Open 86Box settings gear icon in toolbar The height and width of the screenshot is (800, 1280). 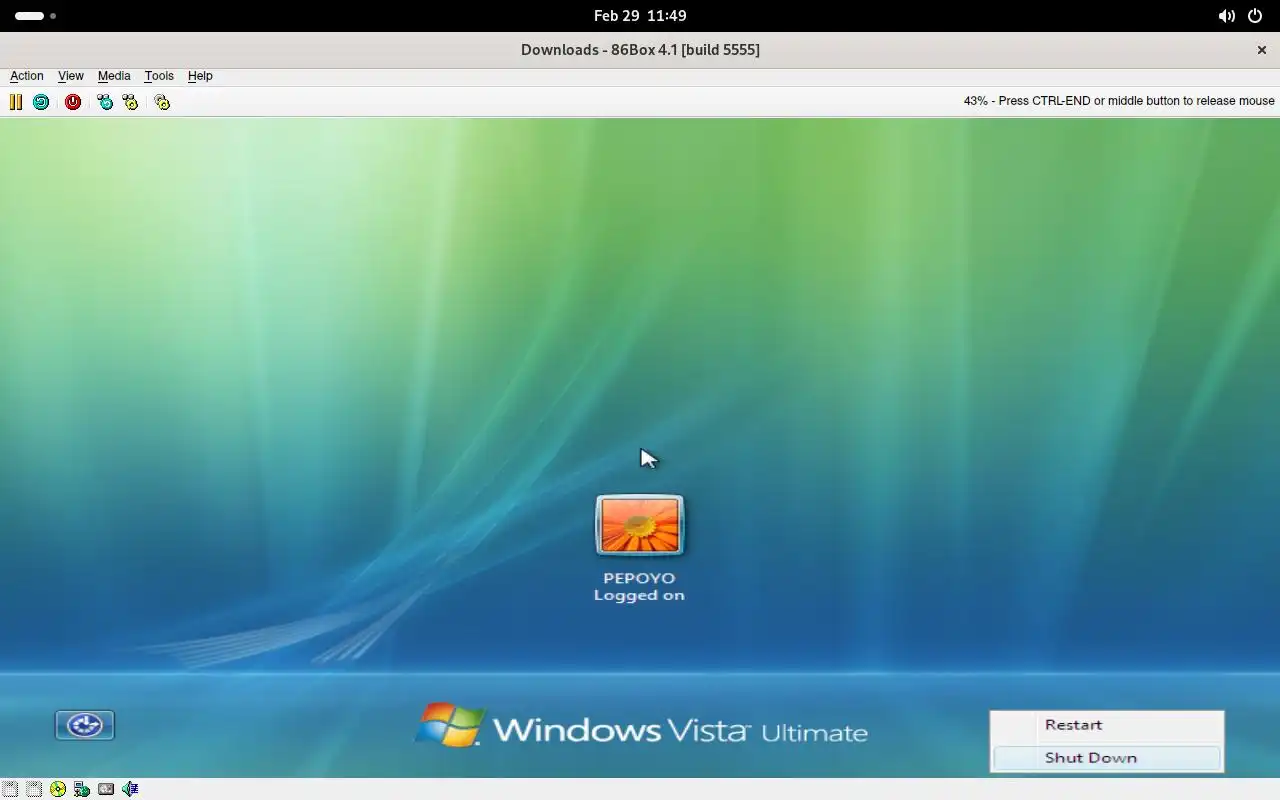pos(162,102)
